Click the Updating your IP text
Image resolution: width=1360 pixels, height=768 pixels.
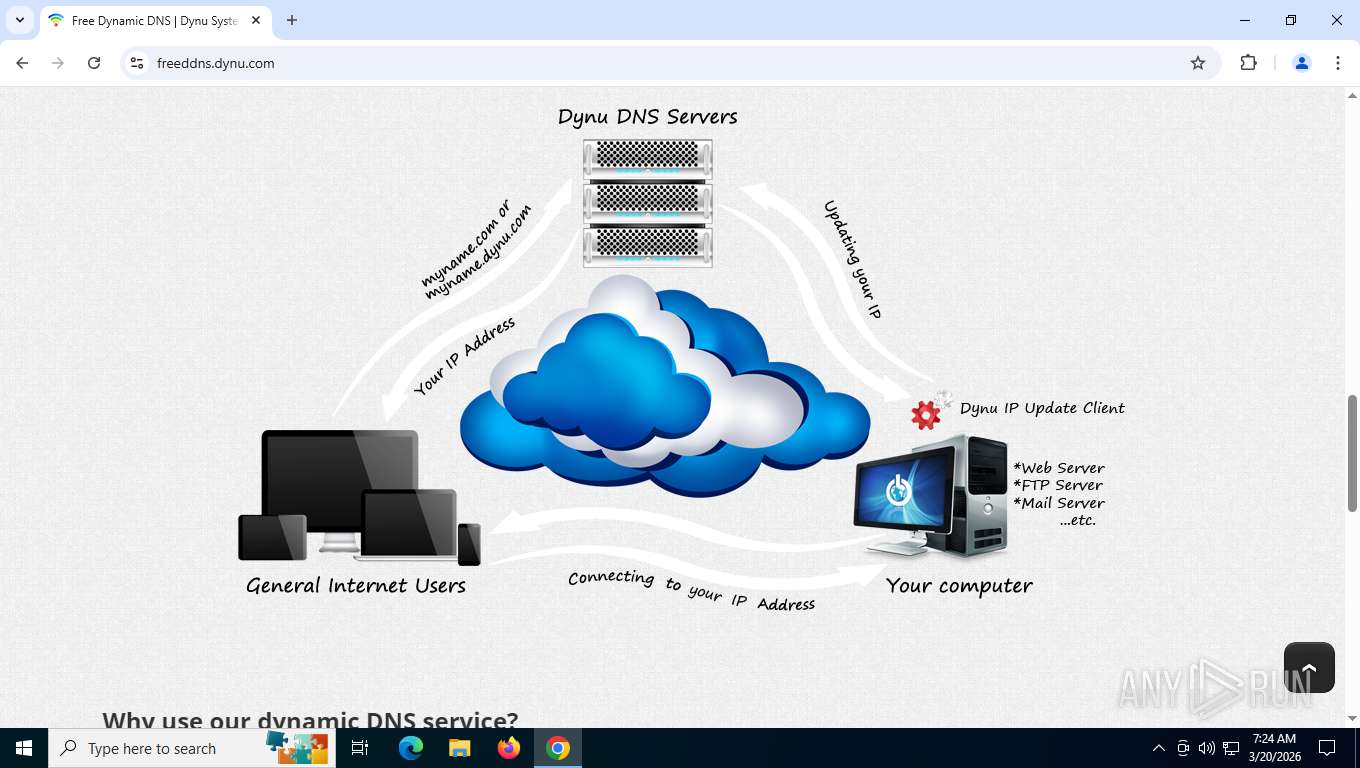pyautogui.click(x=852, y=259)
